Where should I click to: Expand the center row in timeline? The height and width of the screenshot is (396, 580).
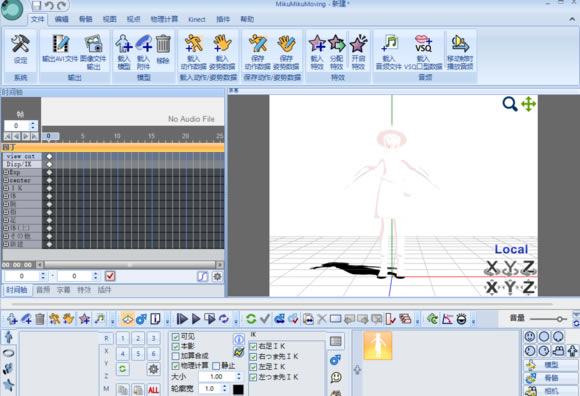click(x=6, y=180)
